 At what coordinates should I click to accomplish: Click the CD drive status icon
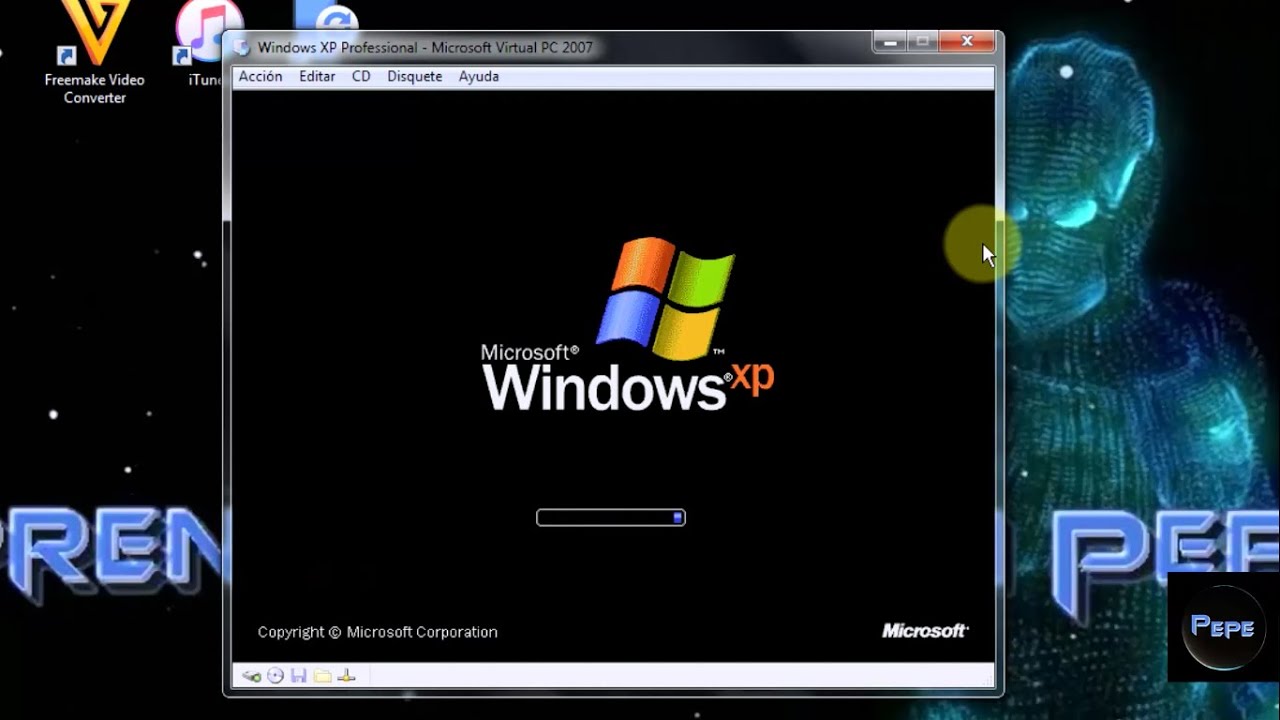click(275, 676)
